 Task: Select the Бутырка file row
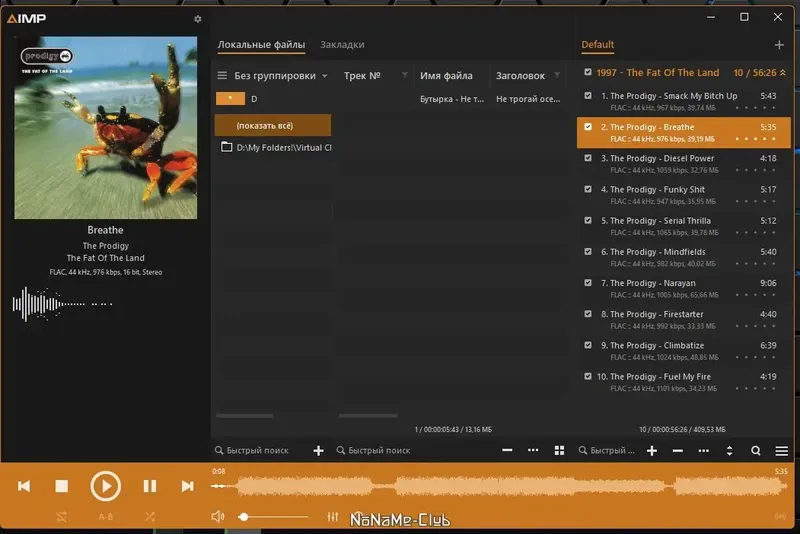tap(452, 99)
